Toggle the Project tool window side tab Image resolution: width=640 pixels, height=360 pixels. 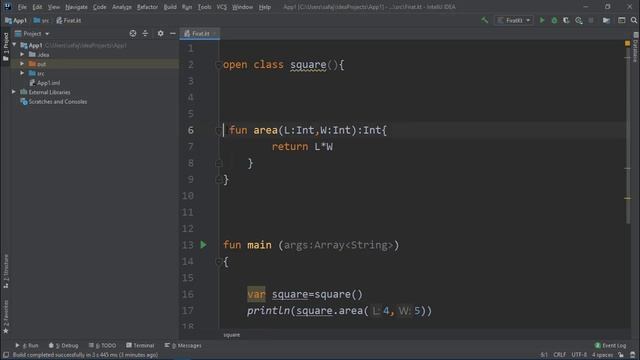[x=6, y=47]
